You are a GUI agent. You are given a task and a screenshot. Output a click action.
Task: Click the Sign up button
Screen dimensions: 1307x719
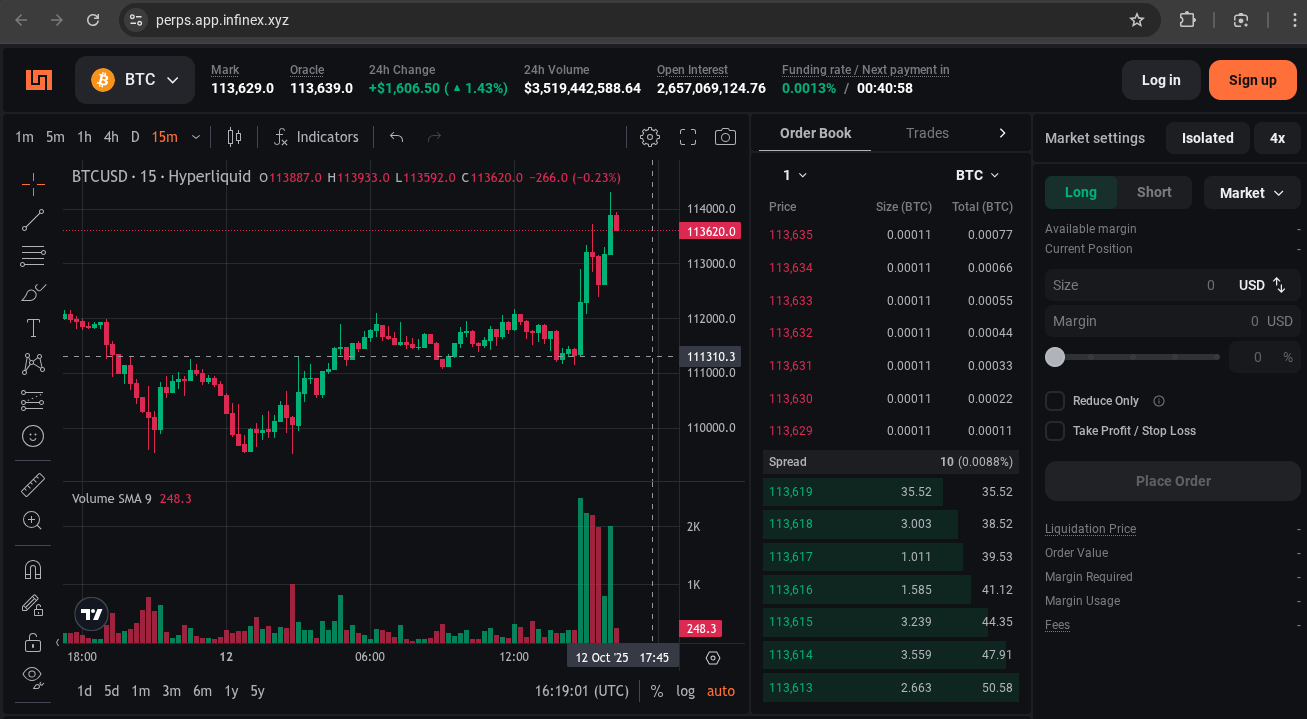pos(1252,80)
